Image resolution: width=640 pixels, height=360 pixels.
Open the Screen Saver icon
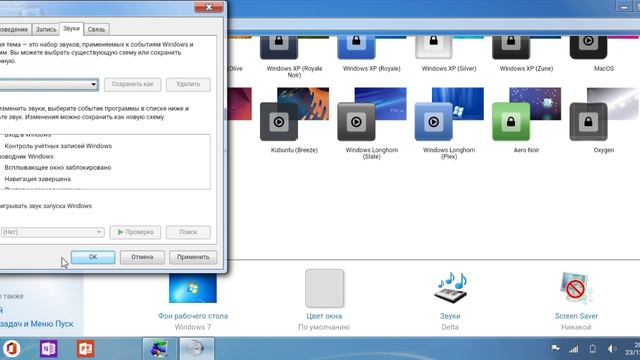pos(576,288)
